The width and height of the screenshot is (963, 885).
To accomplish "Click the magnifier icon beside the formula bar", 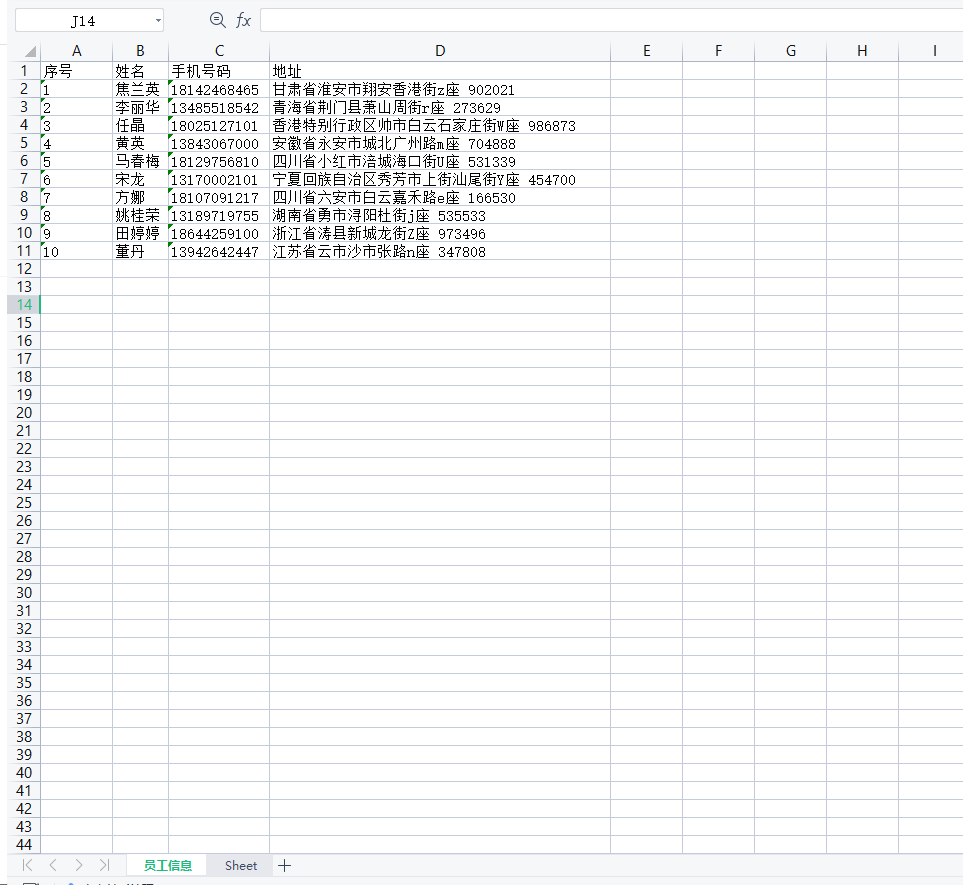I will [x=217, y=19].
